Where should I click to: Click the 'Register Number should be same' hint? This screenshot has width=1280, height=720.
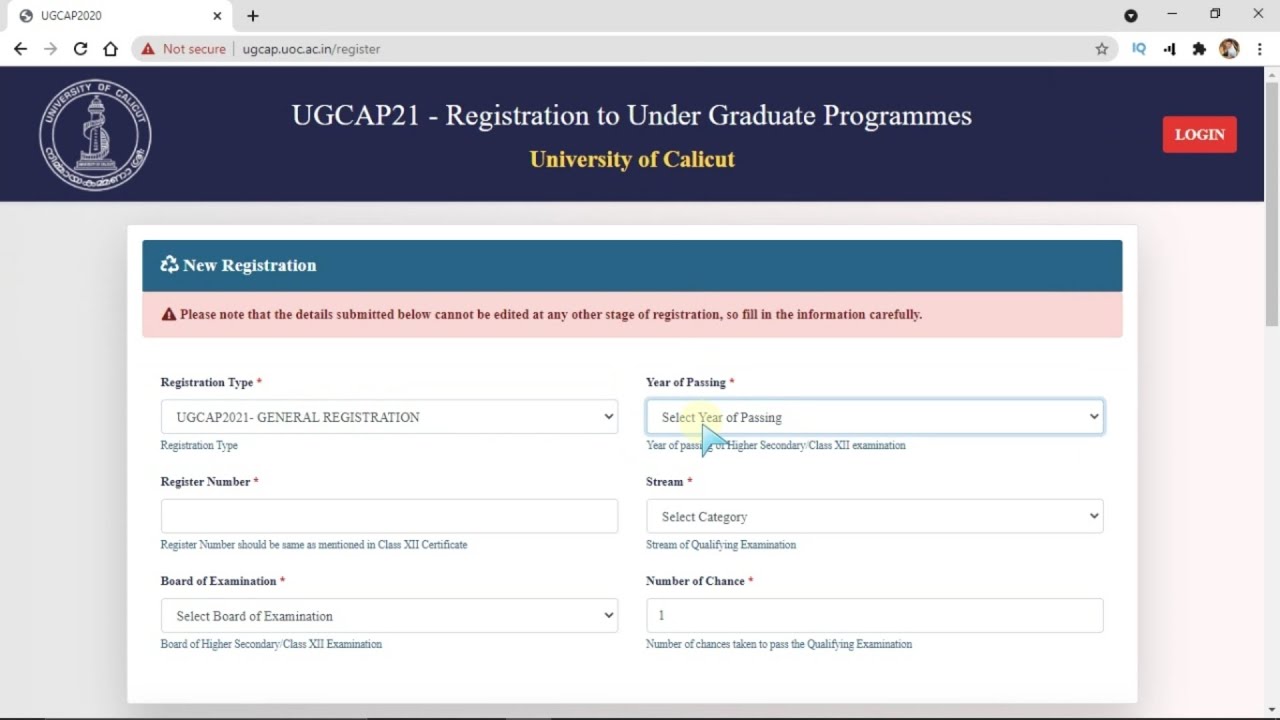tap(314, 545)
